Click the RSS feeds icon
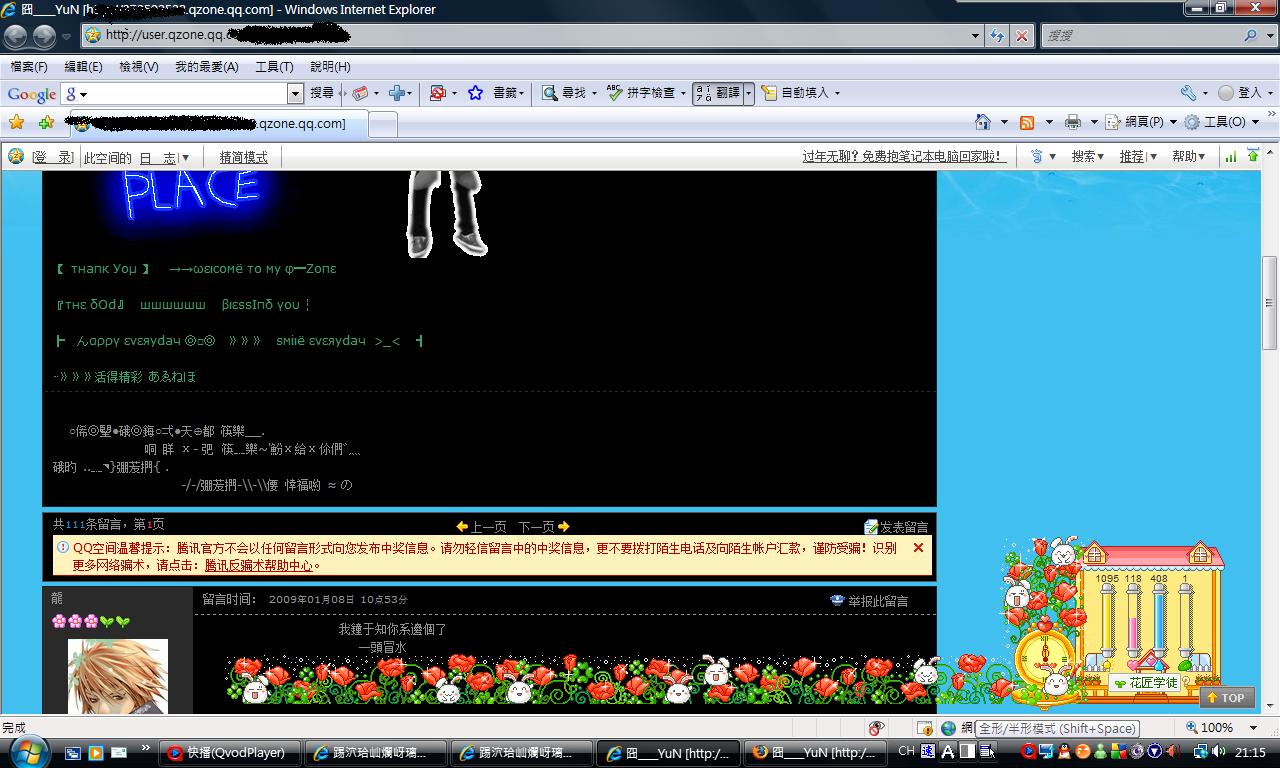Image resolution: width=1280 pixels, height=768 pixels. coord(1027,122)
